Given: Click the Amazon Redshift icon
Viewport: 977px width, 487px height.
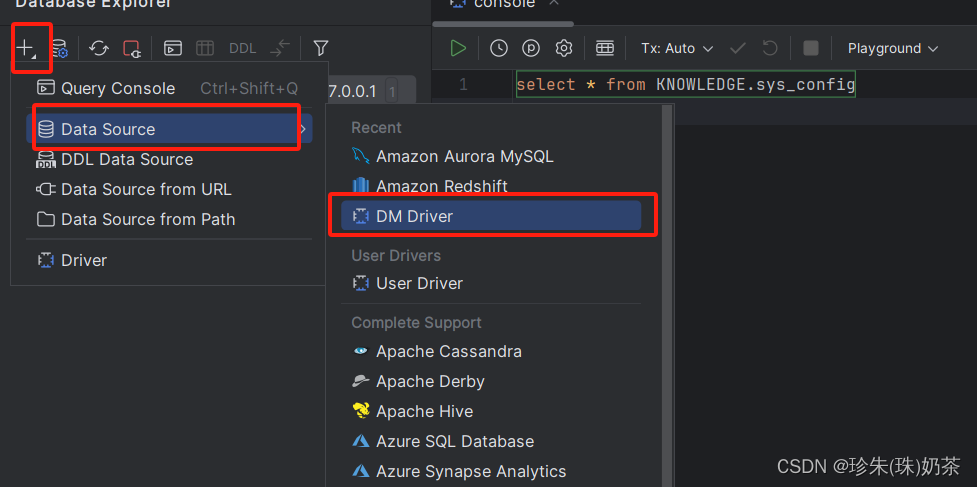Looking at the screenshot, I should [x=361, y=186].
